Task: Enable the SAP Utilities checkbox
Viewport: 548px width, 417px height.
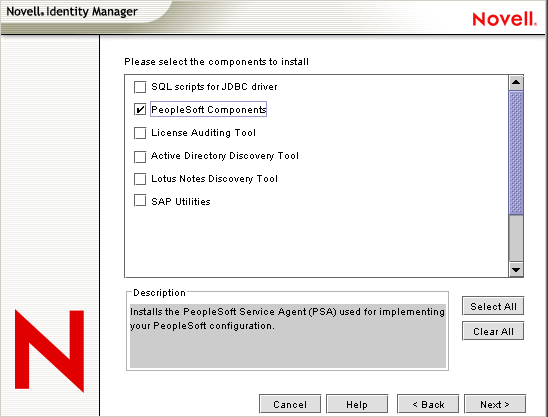Action: pyautogui.click(x=140, y=201)
